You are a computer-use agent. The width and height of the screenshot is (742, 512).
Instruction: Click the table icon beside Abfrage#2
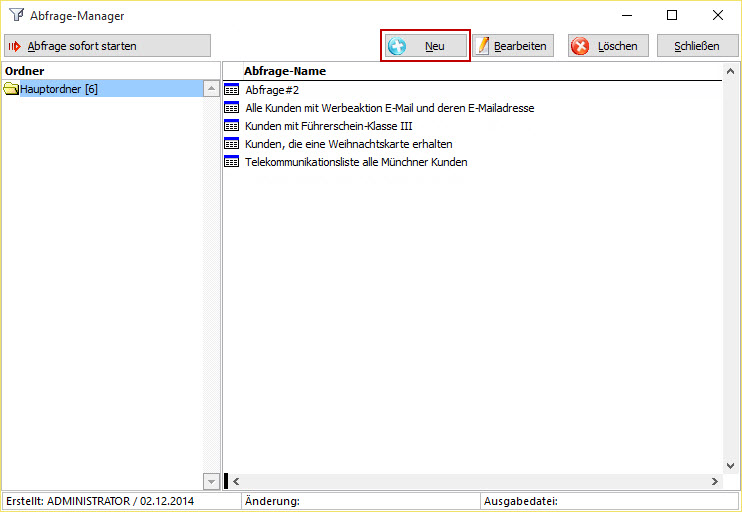tap(232, 90)
